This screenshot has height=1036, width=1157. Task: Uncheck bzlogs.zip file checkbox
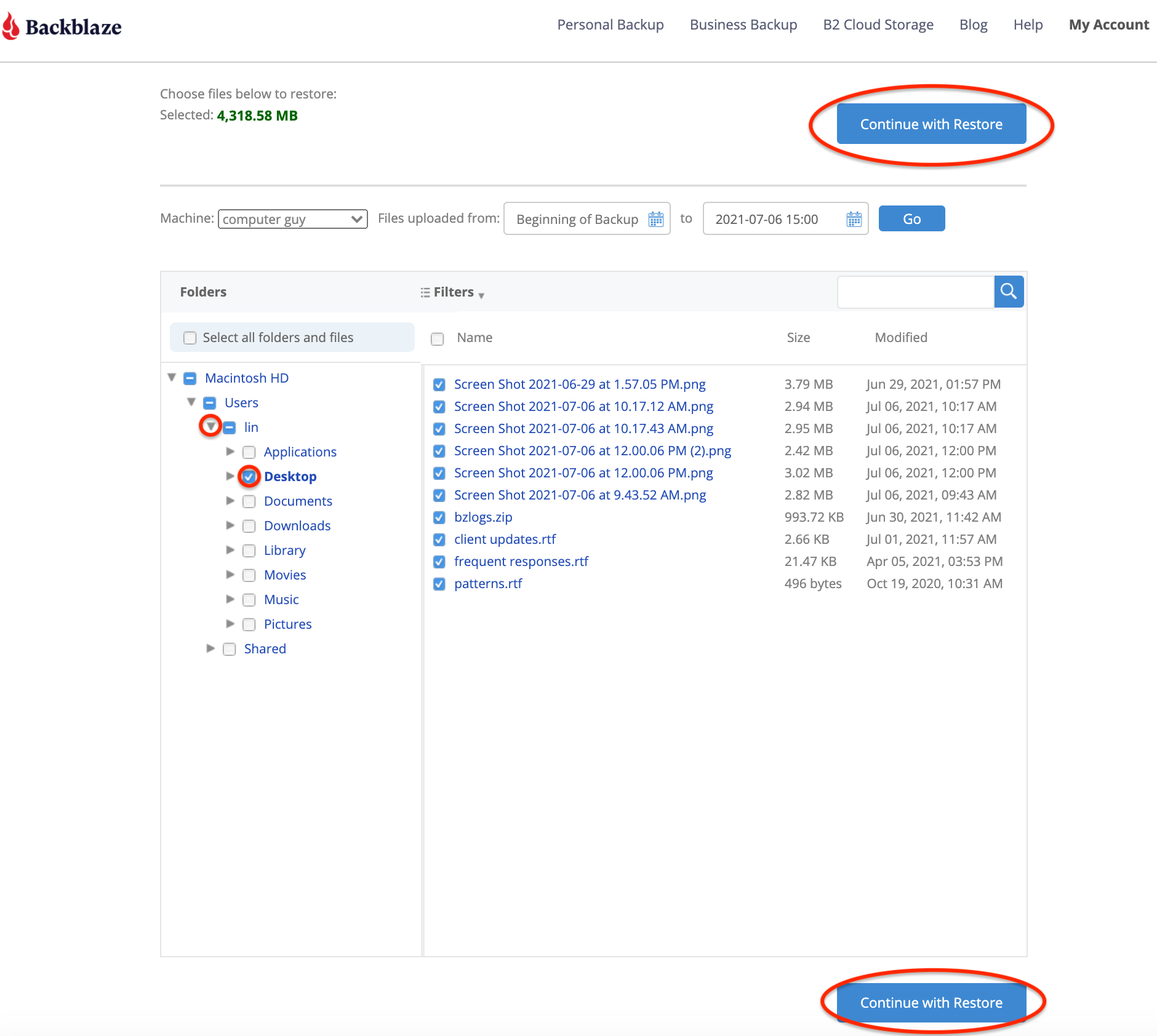439,517
